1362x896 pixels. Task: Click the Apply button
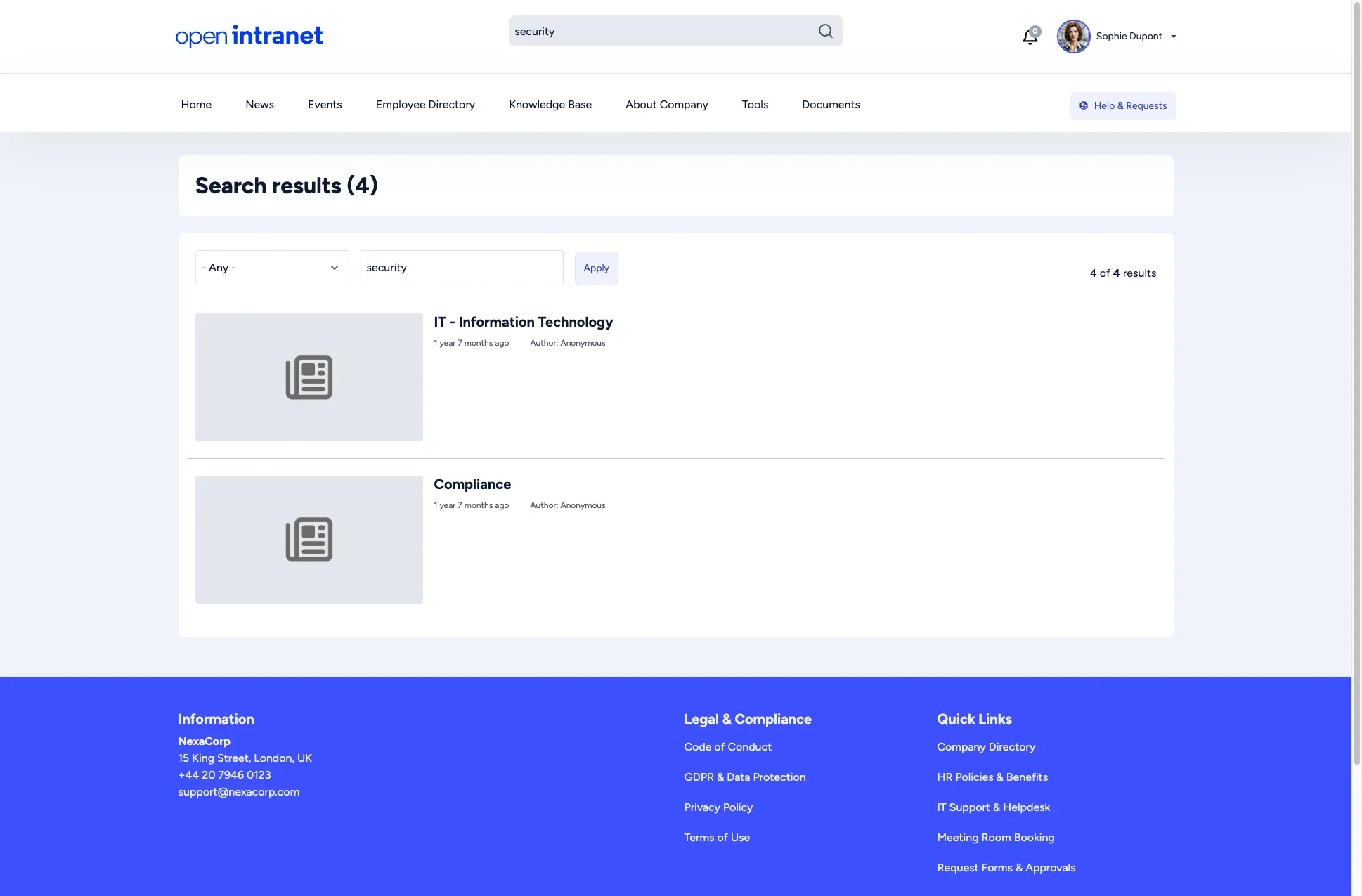click(596, 268)
